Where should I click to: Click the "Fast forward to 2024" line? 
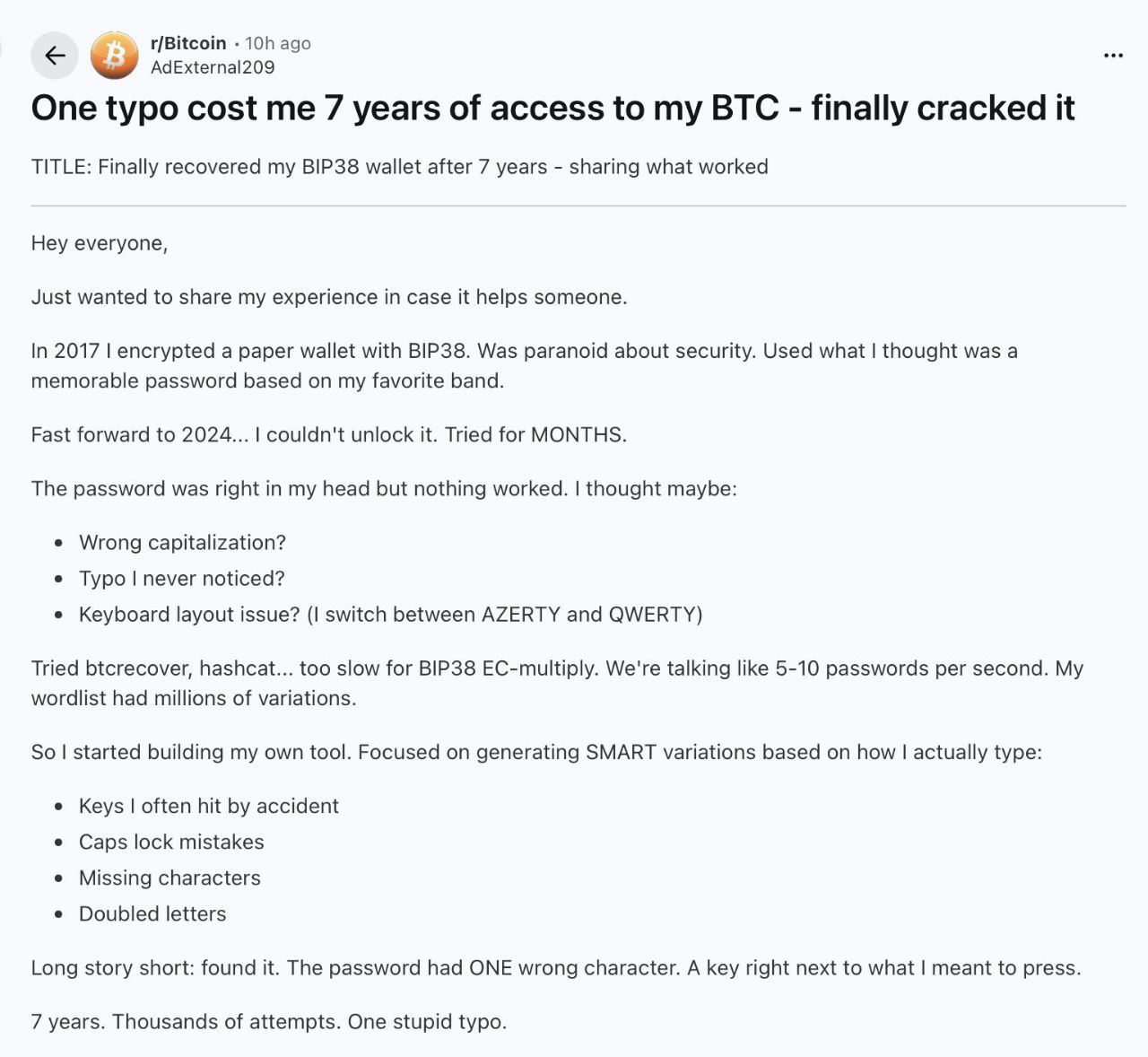coord(328,434)
